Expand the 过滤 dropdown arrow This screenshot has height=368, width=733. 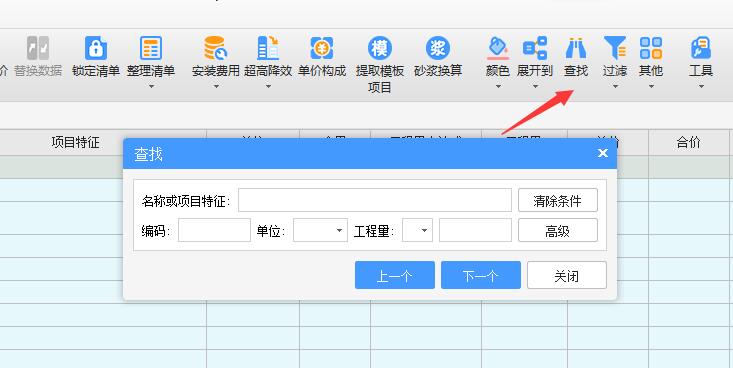[615, 86]
